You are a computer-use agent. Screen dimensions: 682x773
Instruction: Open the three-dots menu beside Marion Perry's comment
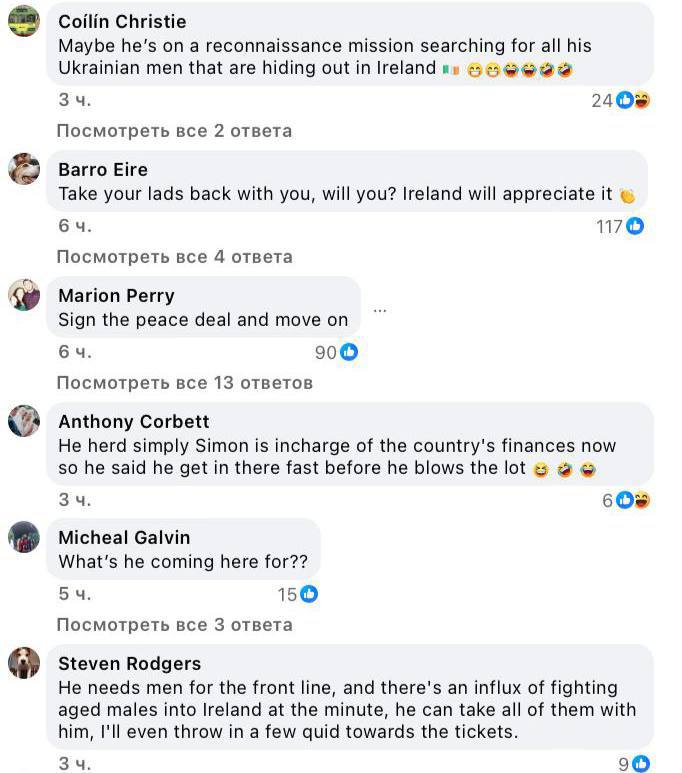click(380, 310)
